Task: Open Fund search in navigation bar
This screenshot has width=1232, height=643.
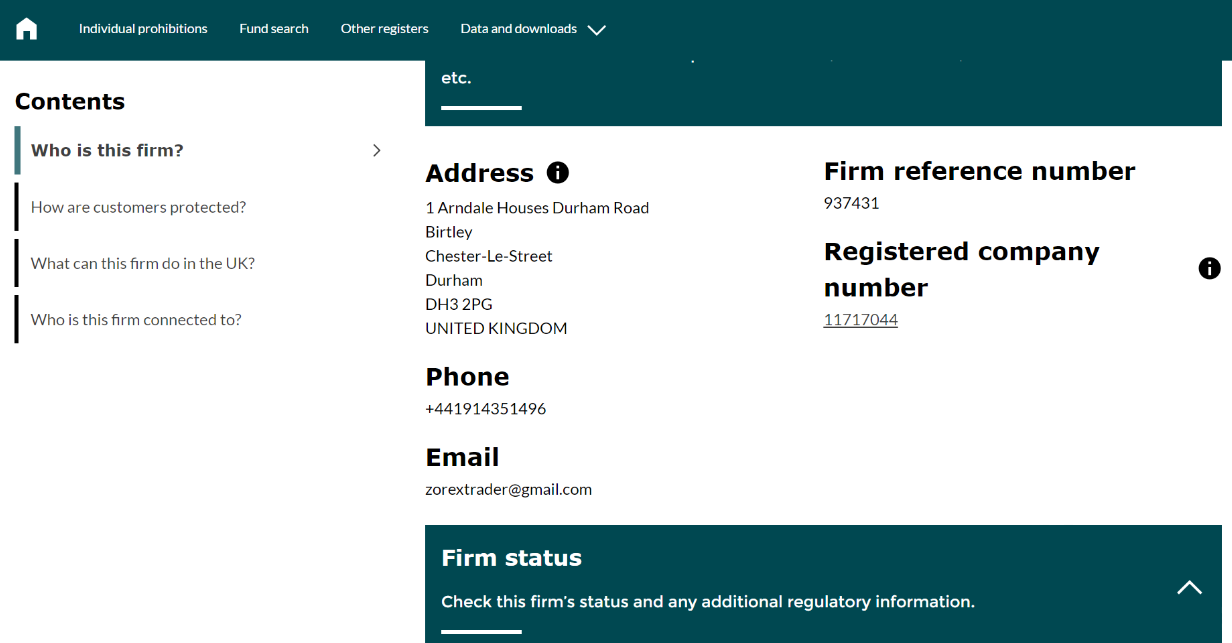Action: coord(274,29)
